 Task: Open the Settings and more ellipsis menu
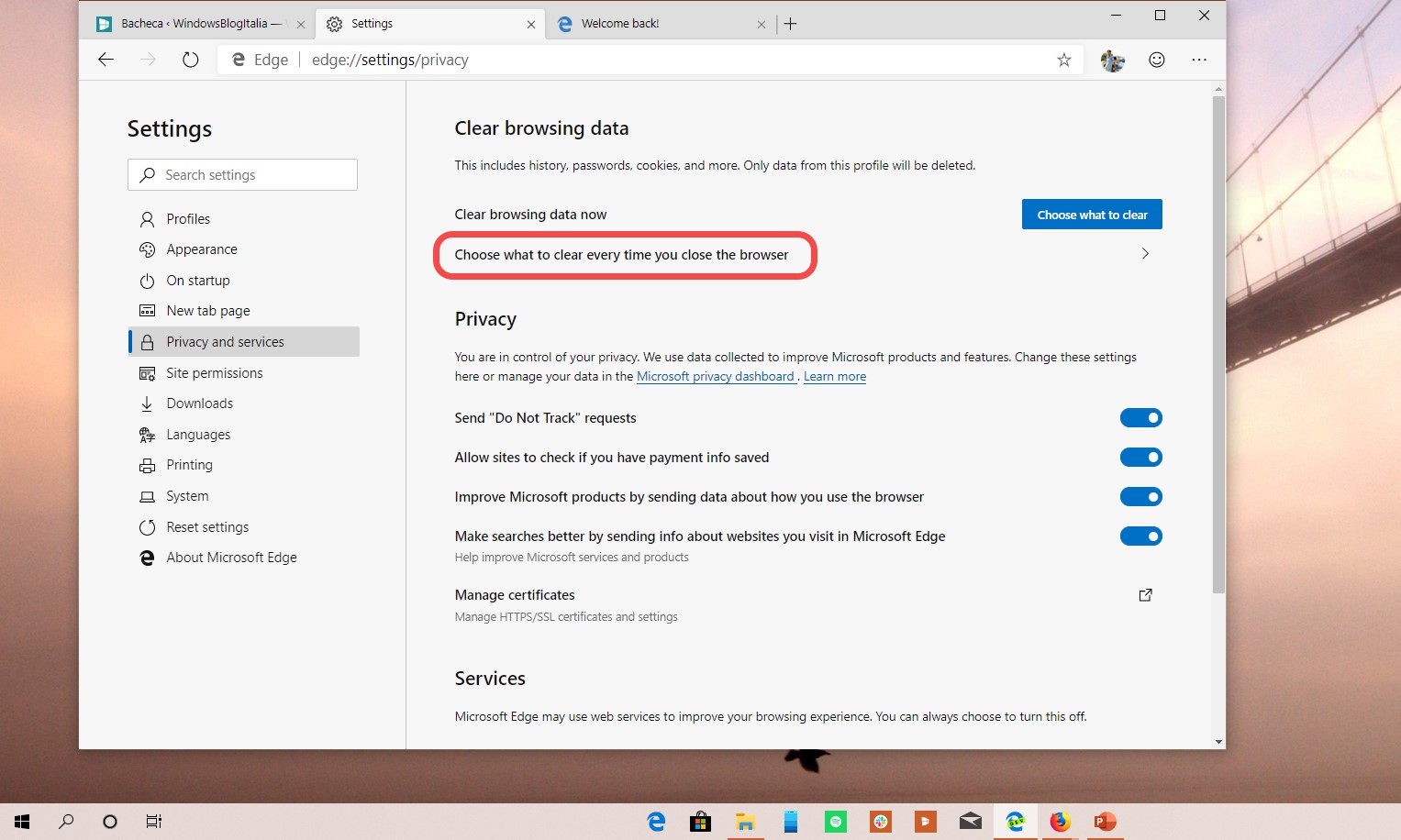1199,60
